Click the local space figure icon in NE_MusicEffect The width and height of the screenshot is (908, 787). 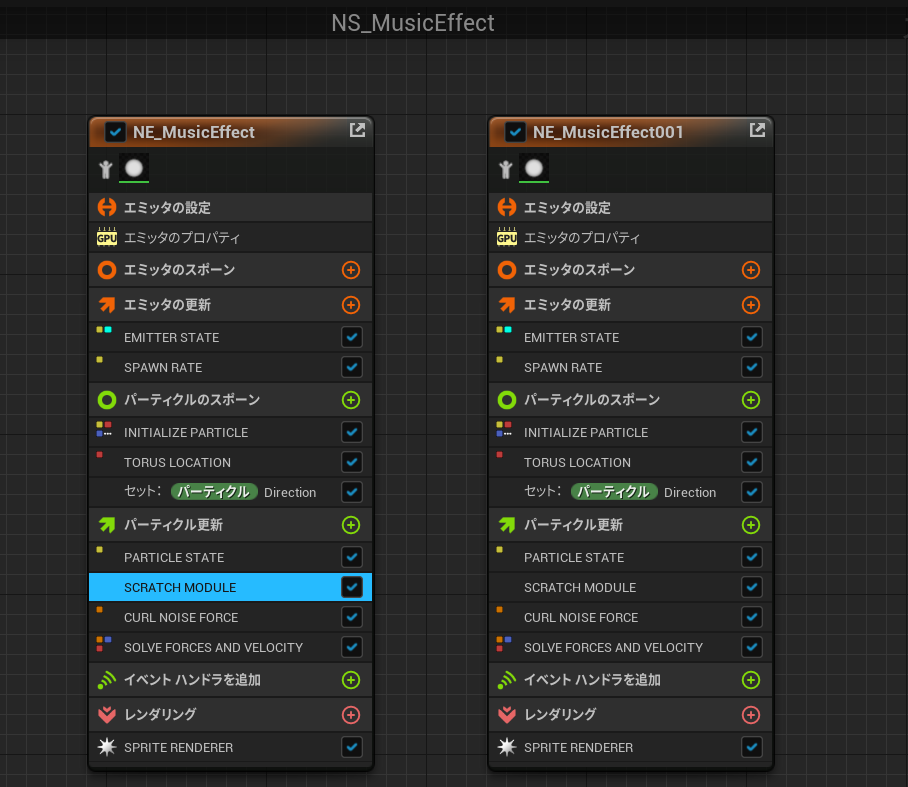(105, 169)
